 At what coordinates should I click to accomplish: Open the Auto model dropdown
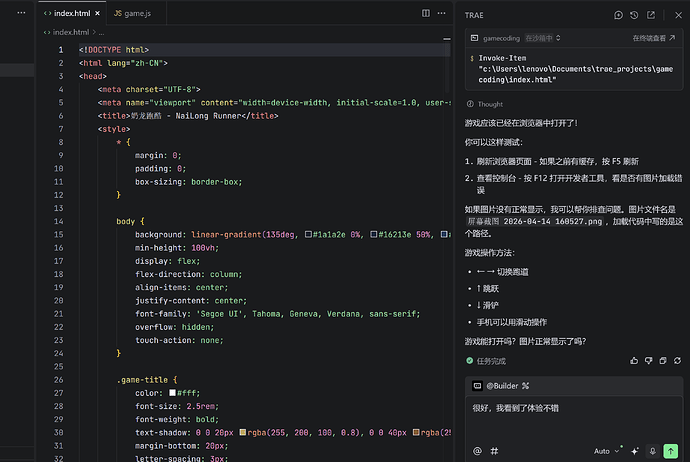pos(606,451)
